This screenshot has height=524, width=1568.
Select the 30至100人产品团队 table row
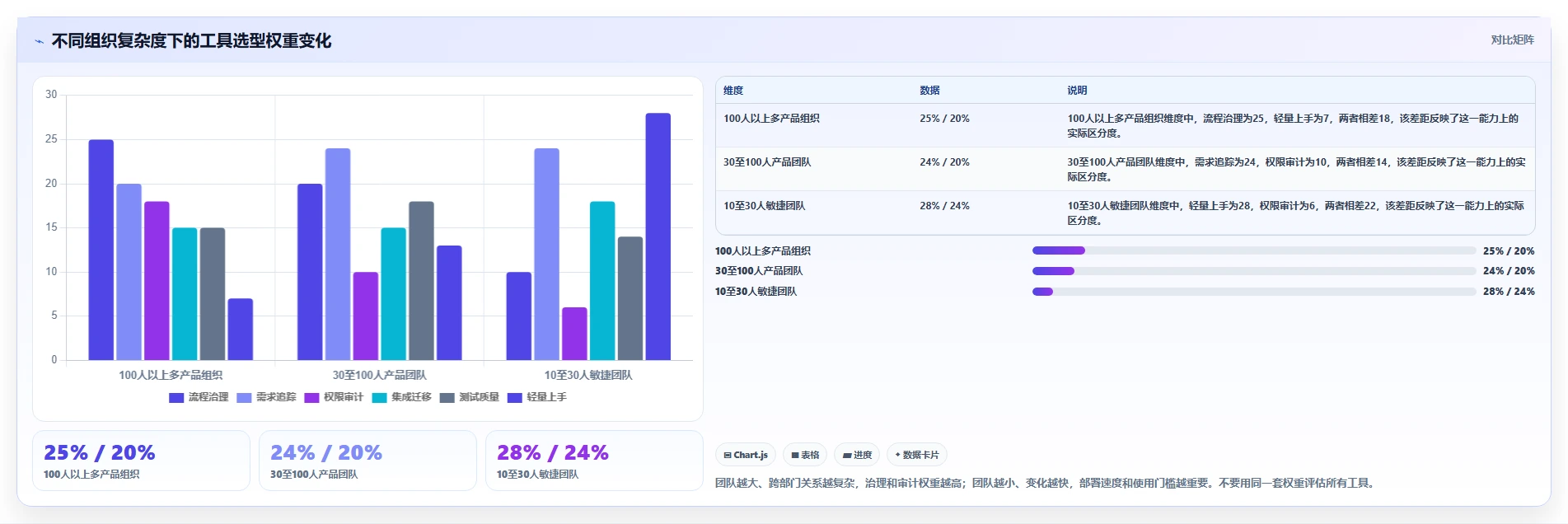coord(1125,169)
